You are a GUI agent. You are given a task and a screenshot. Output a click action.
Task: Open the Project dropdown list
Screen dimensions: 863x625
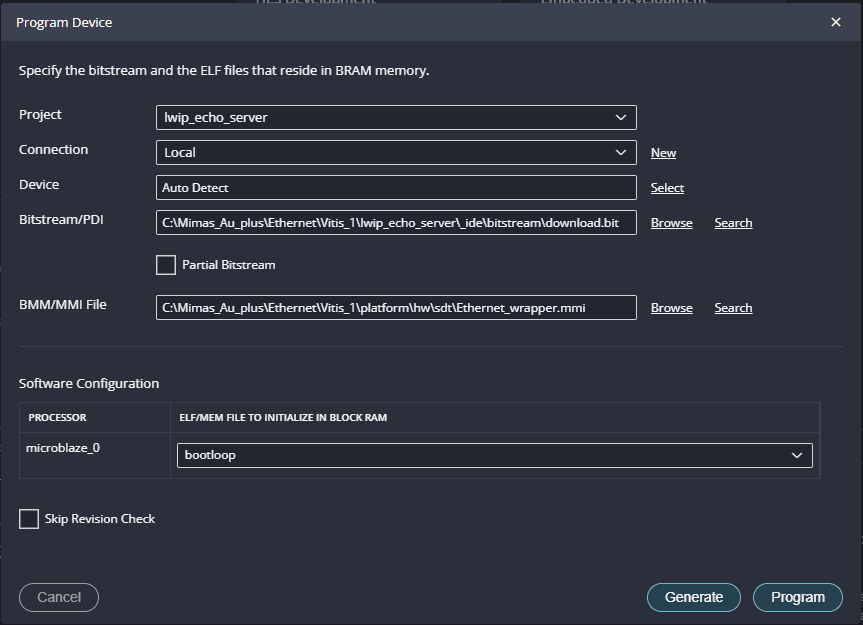pos(396,118)
